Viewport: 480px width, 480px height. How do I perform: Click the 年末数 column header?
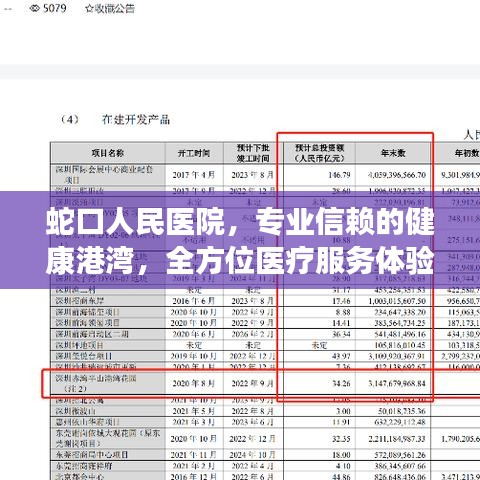coord(393,153)
